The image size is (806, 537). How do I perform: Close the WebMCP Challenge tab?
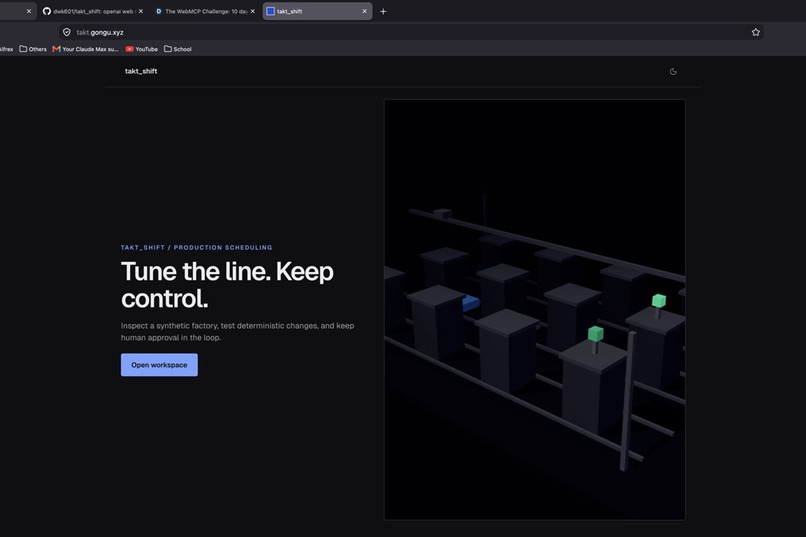pos(252,11)
